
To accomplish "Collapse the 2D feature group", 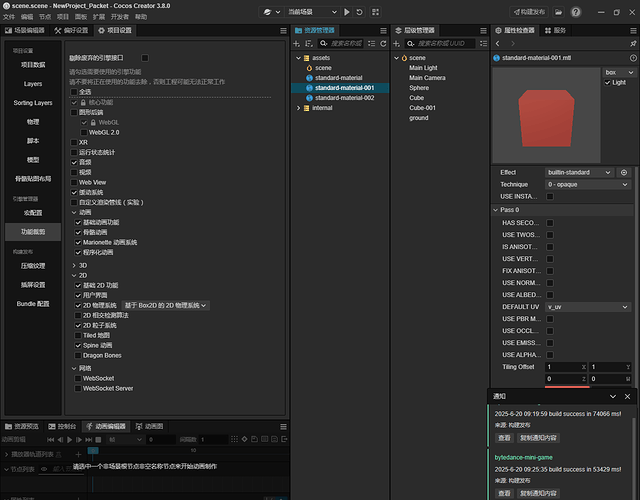I will click(74, 276).
